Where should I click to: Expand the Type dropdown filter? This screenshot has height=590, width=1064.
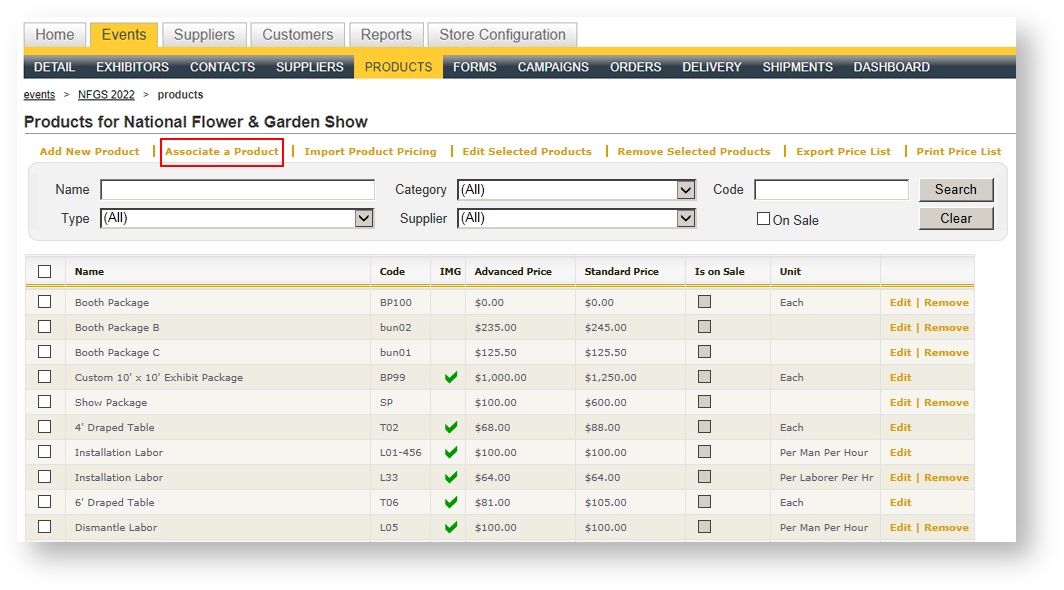(x=237, y=218)
